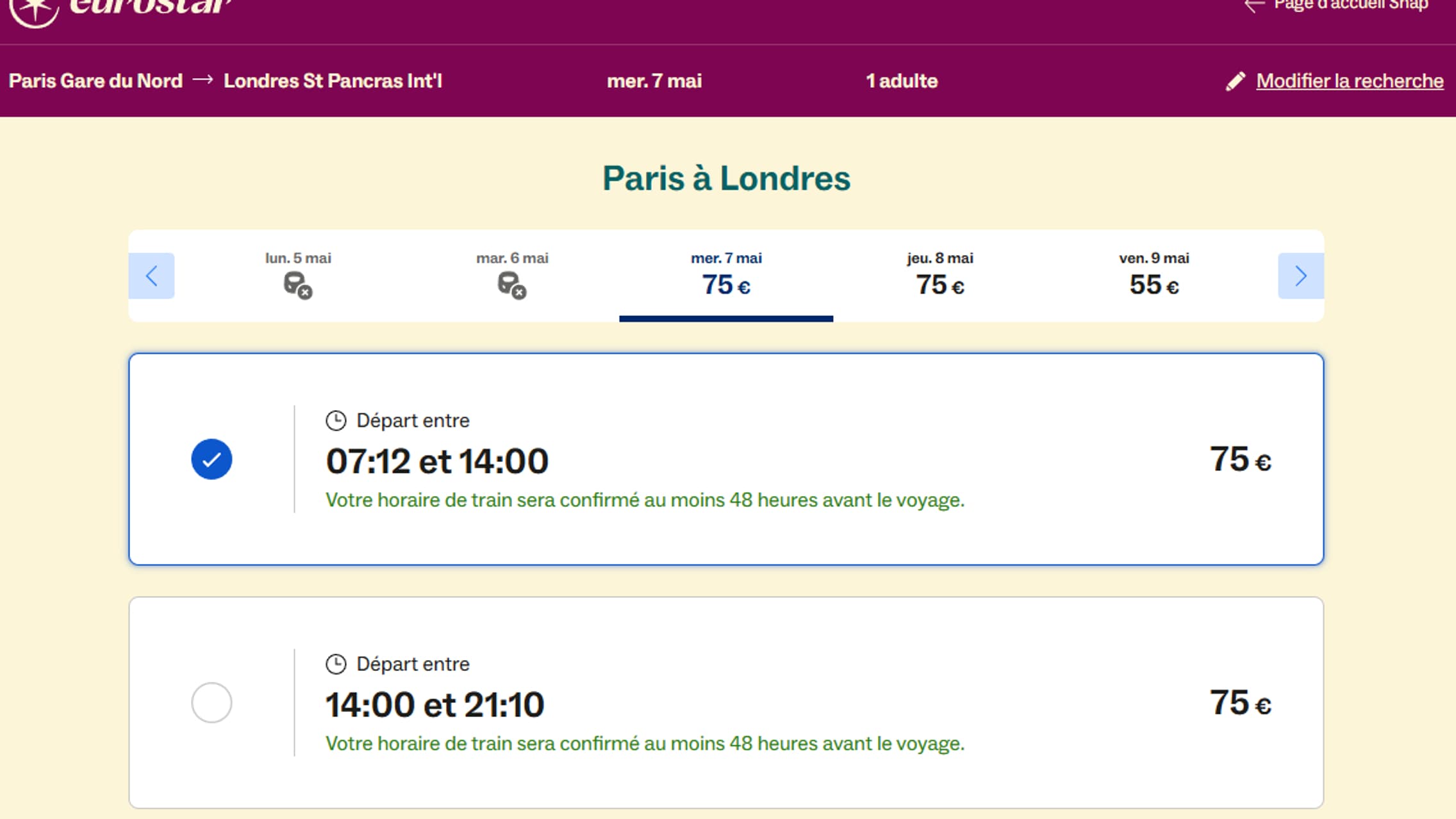Show later dates using the right chevron
This screenshot has width=1456, height=819.
click(x=1302, y=276)
